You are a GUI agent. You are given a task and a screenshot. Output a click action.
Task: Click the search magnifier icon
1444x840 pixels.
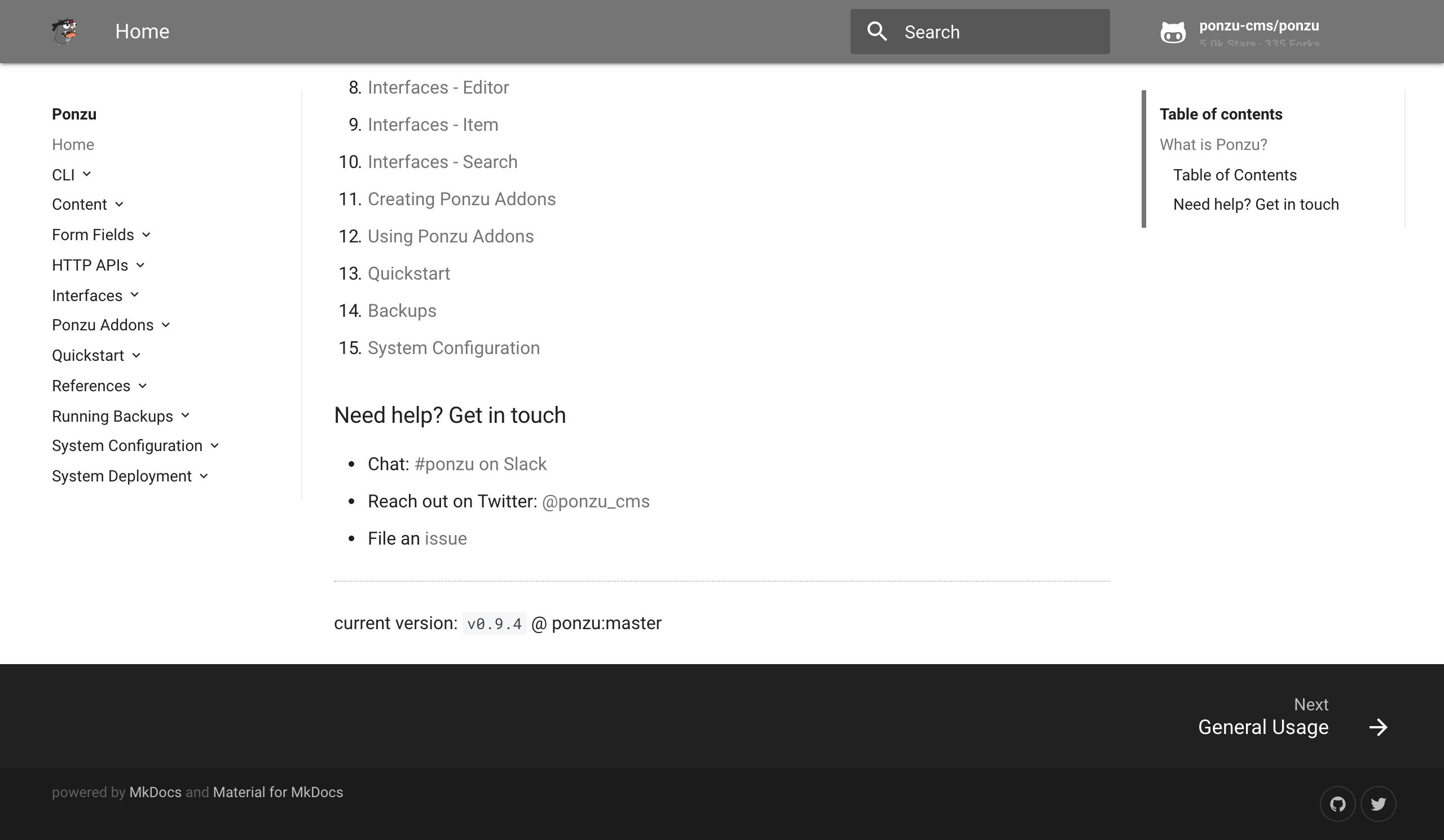877,32
